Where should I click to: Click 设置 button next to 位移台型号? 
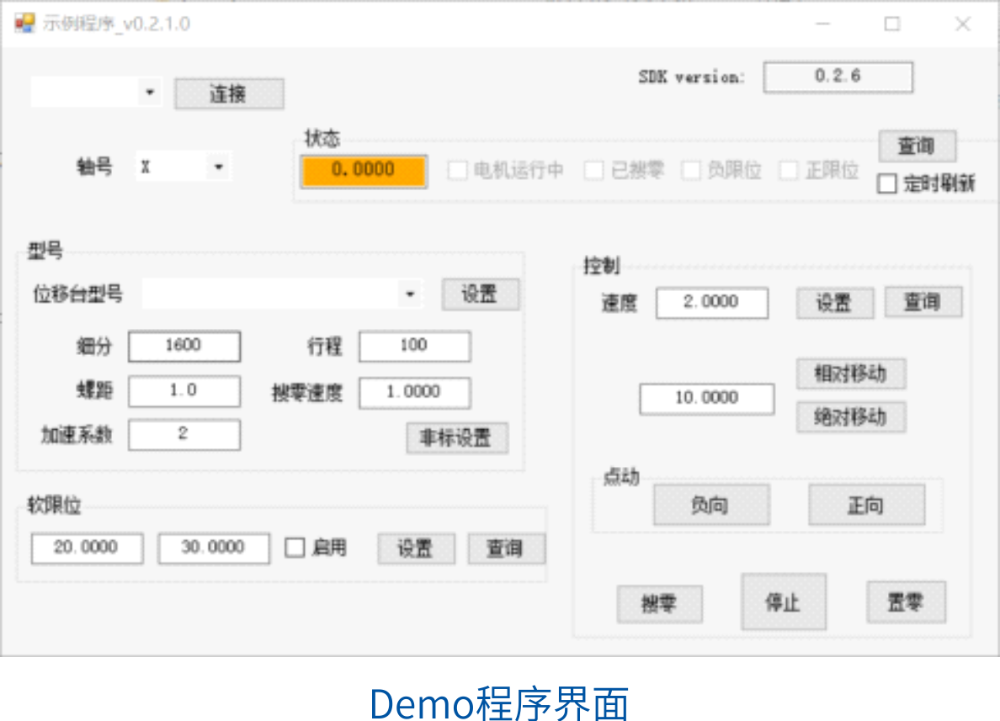[x=480, y=294]
